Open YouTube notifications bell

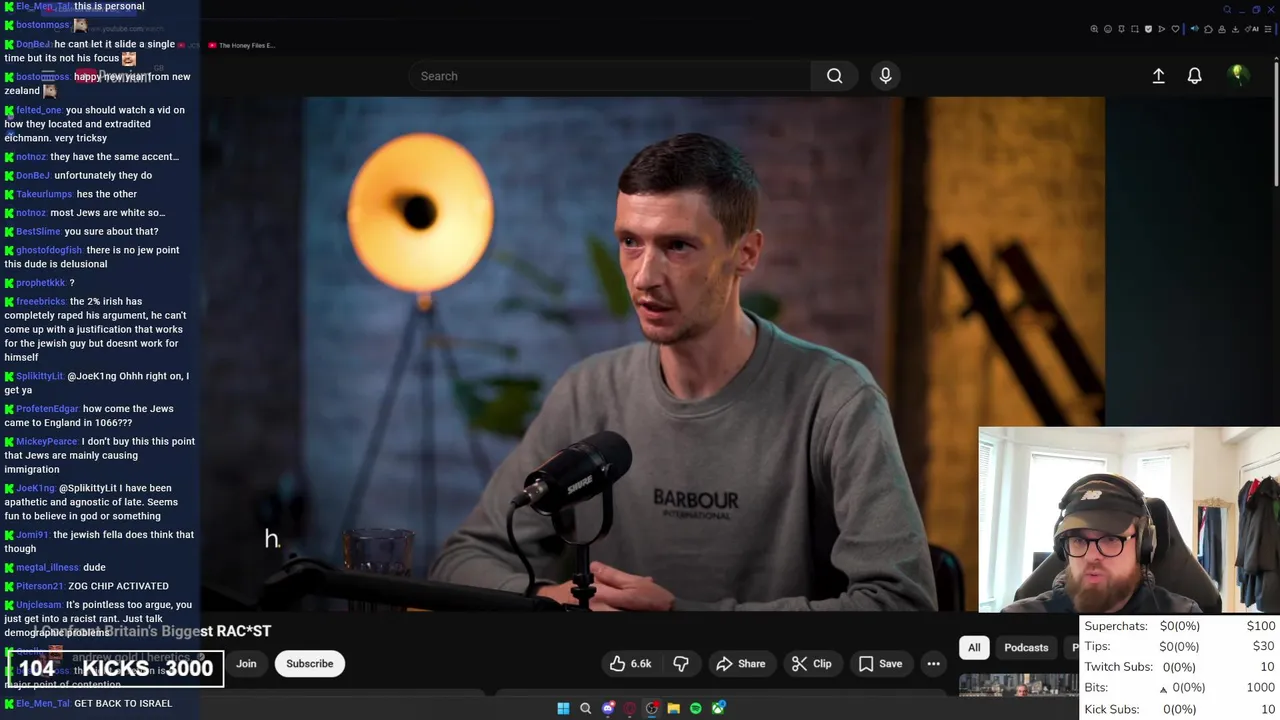[x=1194, y=76]
